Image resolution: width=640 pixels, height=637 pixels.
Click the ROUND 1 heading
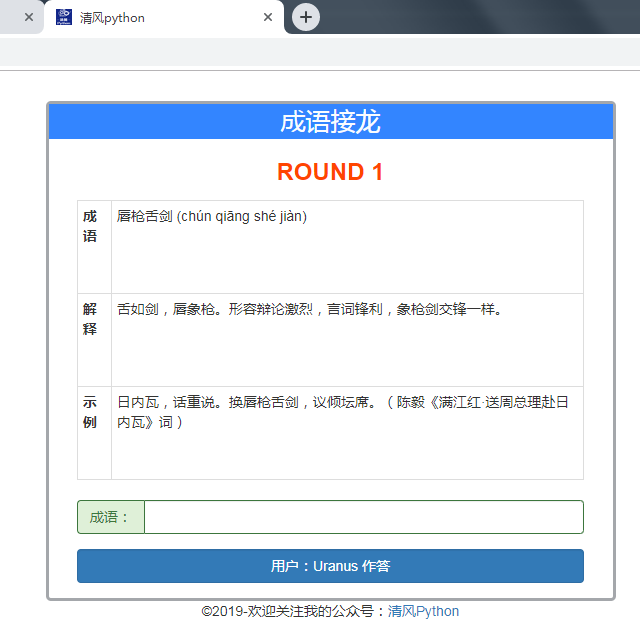click(x=330, y=171)
